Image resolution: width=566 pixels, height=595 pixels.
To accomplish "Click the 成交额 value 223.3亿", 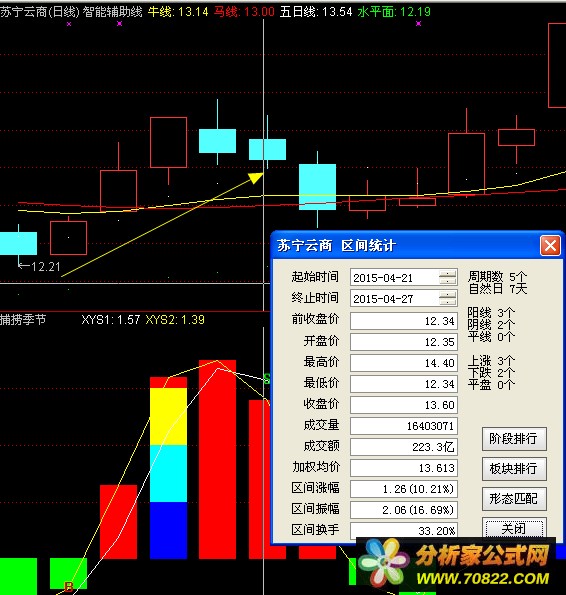I will tap(404, 447).
